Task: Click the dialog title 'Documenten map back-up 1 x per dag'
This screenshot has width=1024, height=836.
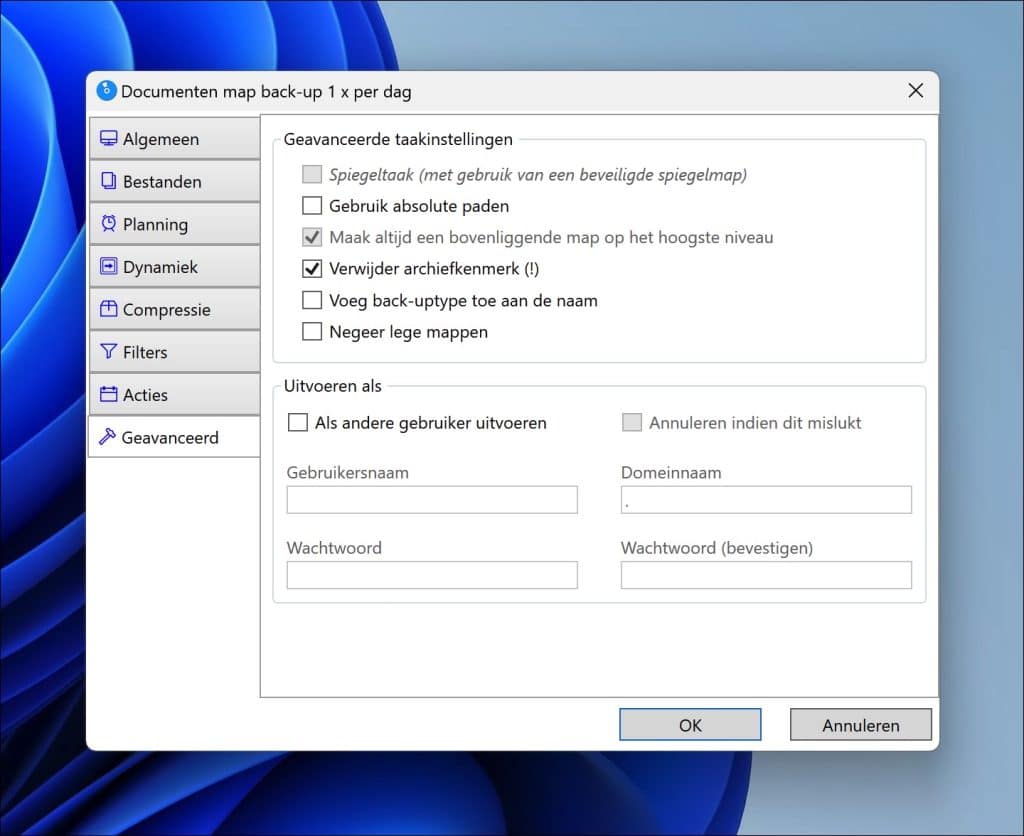Action: [266, 91]
